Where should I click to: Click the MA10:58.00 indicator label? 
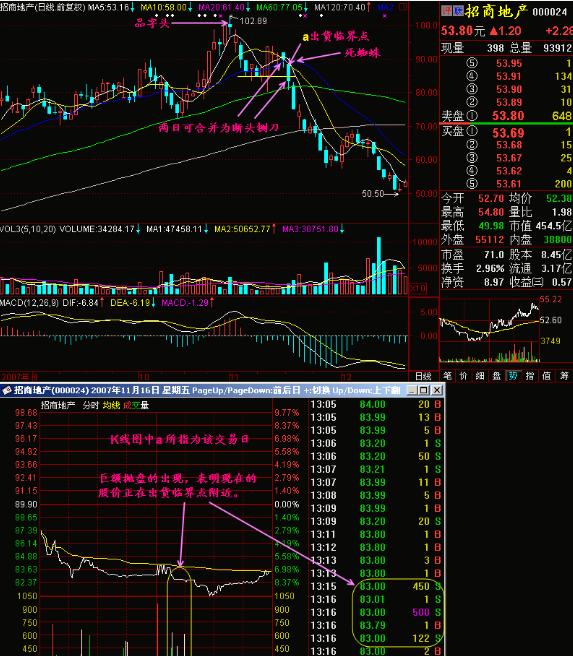tap(166, 8)
